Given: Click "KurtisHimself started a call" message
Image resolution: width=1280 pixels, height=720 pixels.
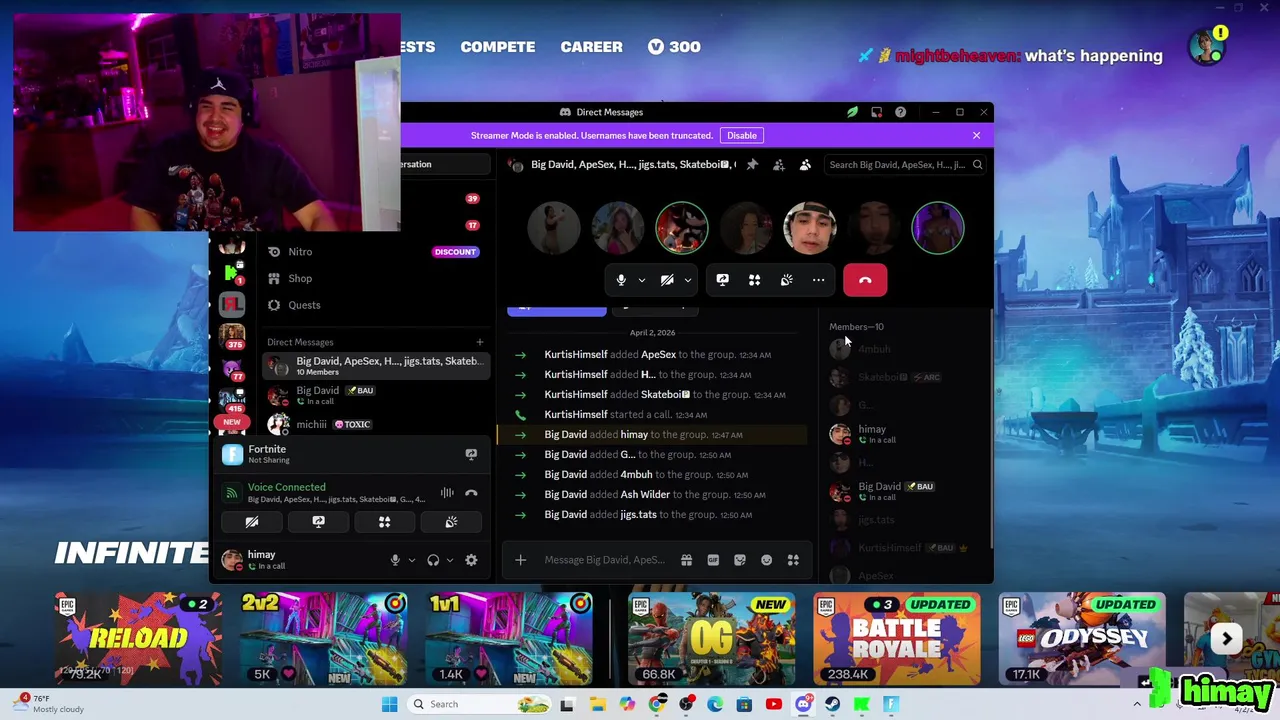Looking at the screenshot, I should [x=625, y=414].
